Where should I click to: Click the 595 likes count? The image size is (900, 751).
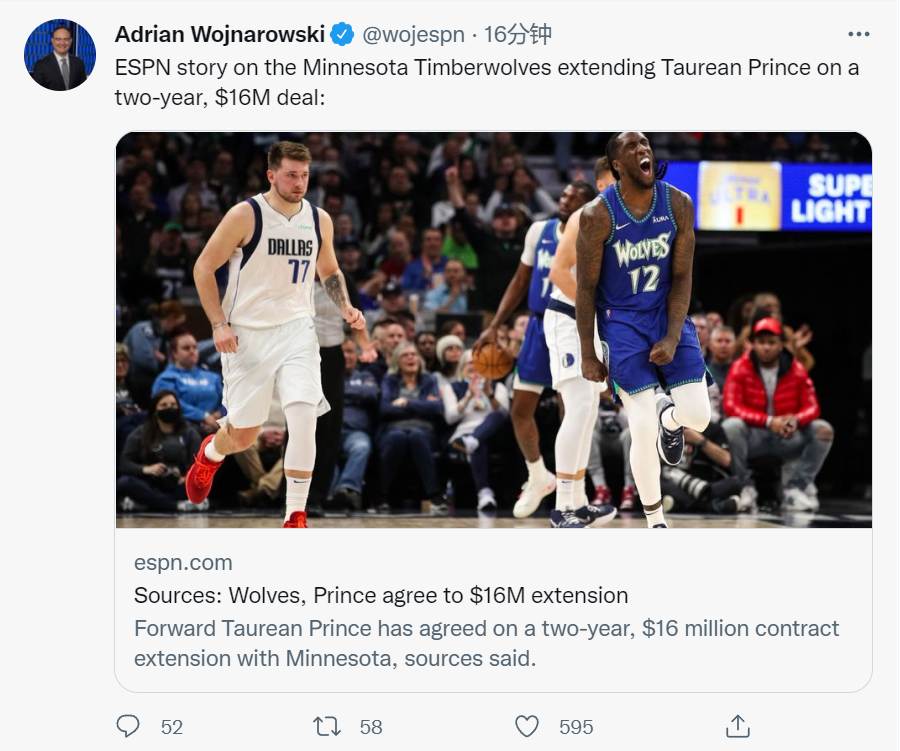[x=576, y=727]
